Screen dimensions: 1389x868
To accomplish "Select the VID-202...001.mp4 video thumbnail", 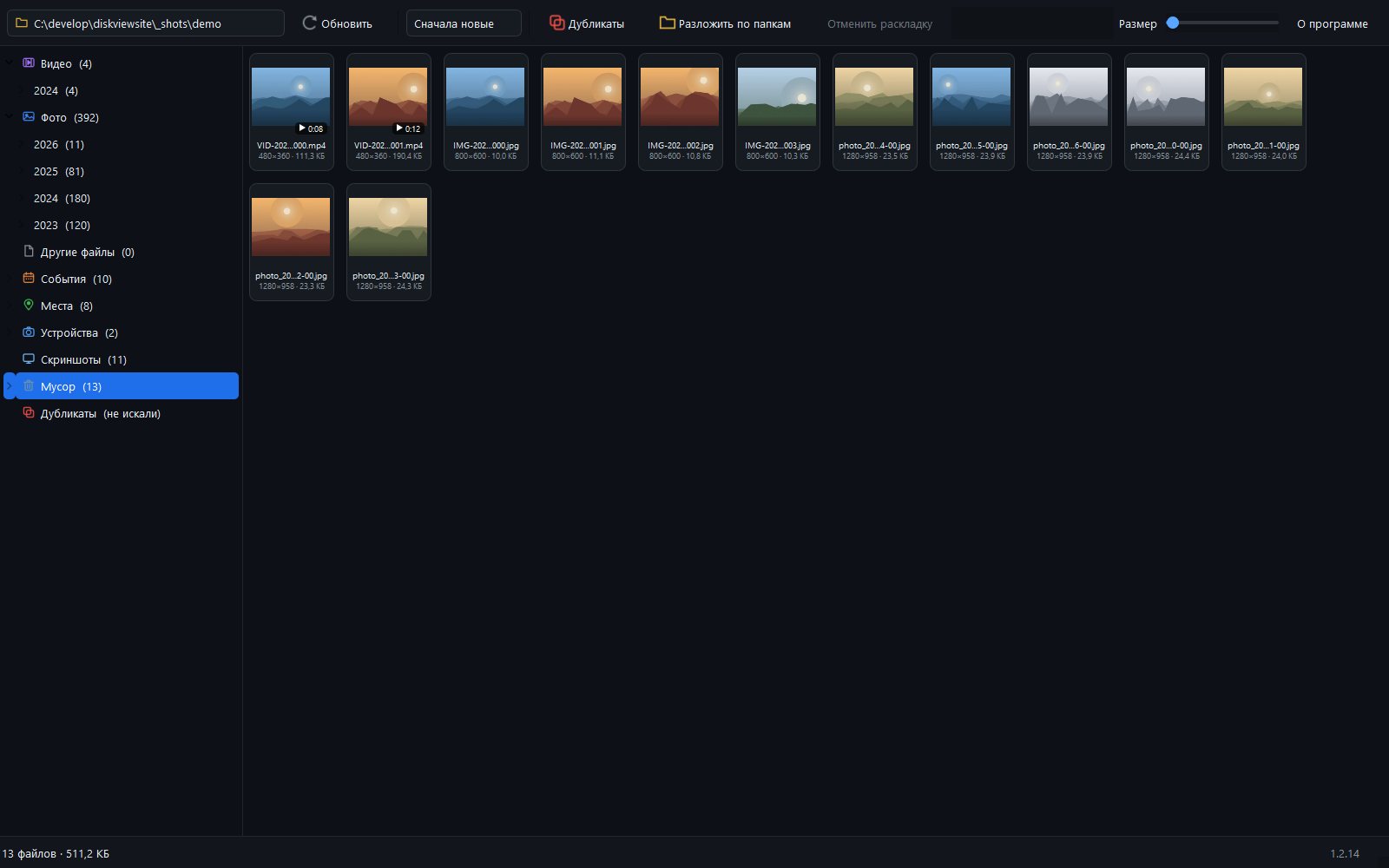I will tap(389, 112).
